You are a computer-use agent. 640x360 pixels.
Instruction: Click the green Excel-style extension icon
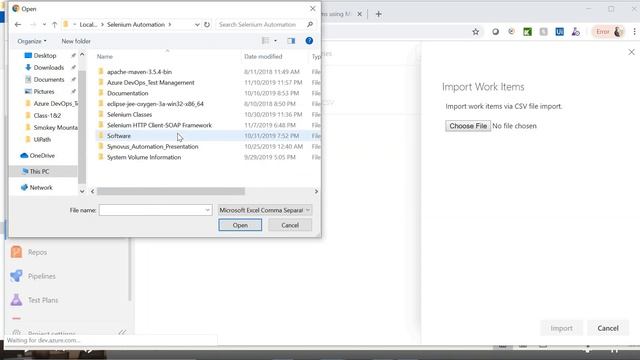click(x=527, y=32)
